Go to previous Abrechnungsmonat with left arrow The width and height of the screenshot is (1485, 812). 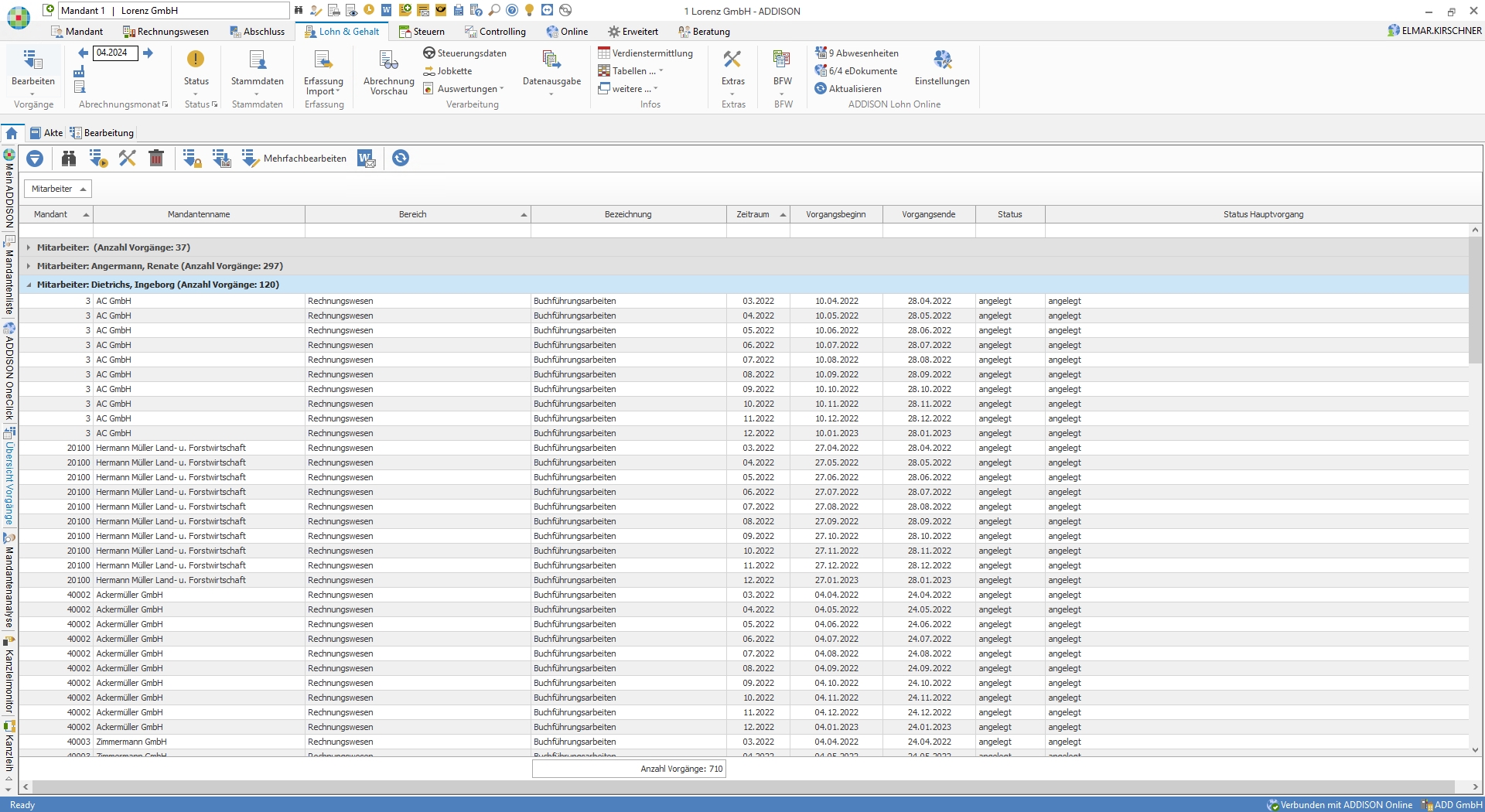[84, 53]
